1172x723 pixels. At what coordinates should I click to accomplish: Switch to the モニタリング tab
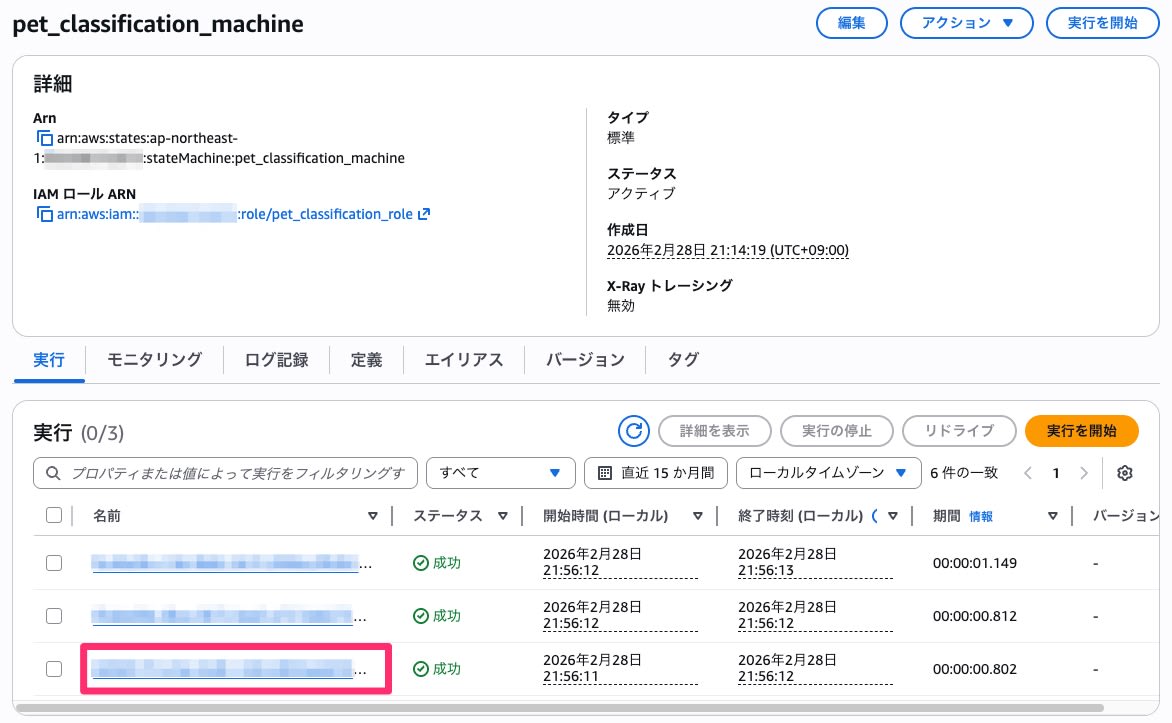154,360
